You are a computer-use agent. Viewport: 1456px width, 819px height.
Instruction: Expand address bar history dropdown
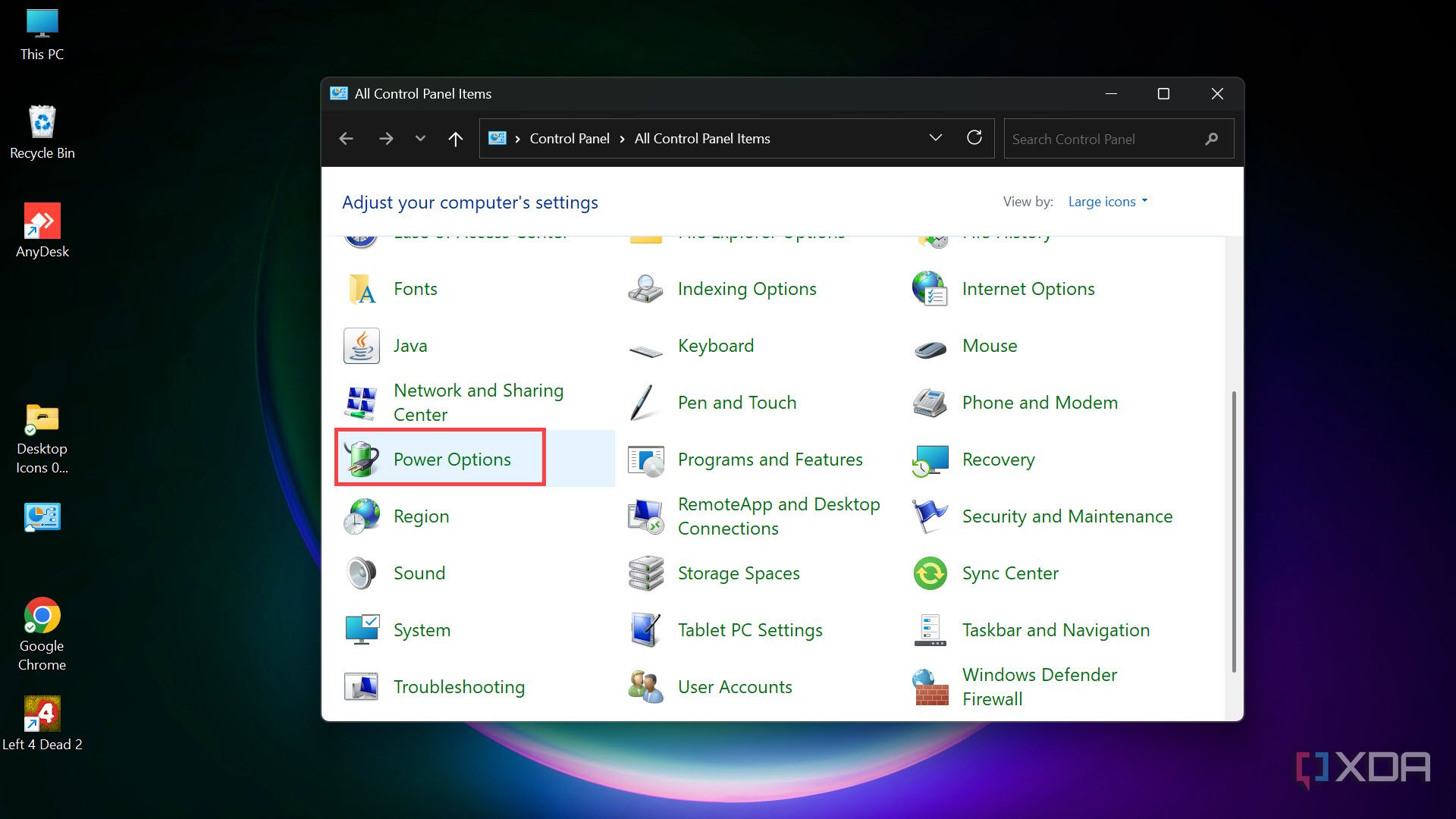click(936, 138)
